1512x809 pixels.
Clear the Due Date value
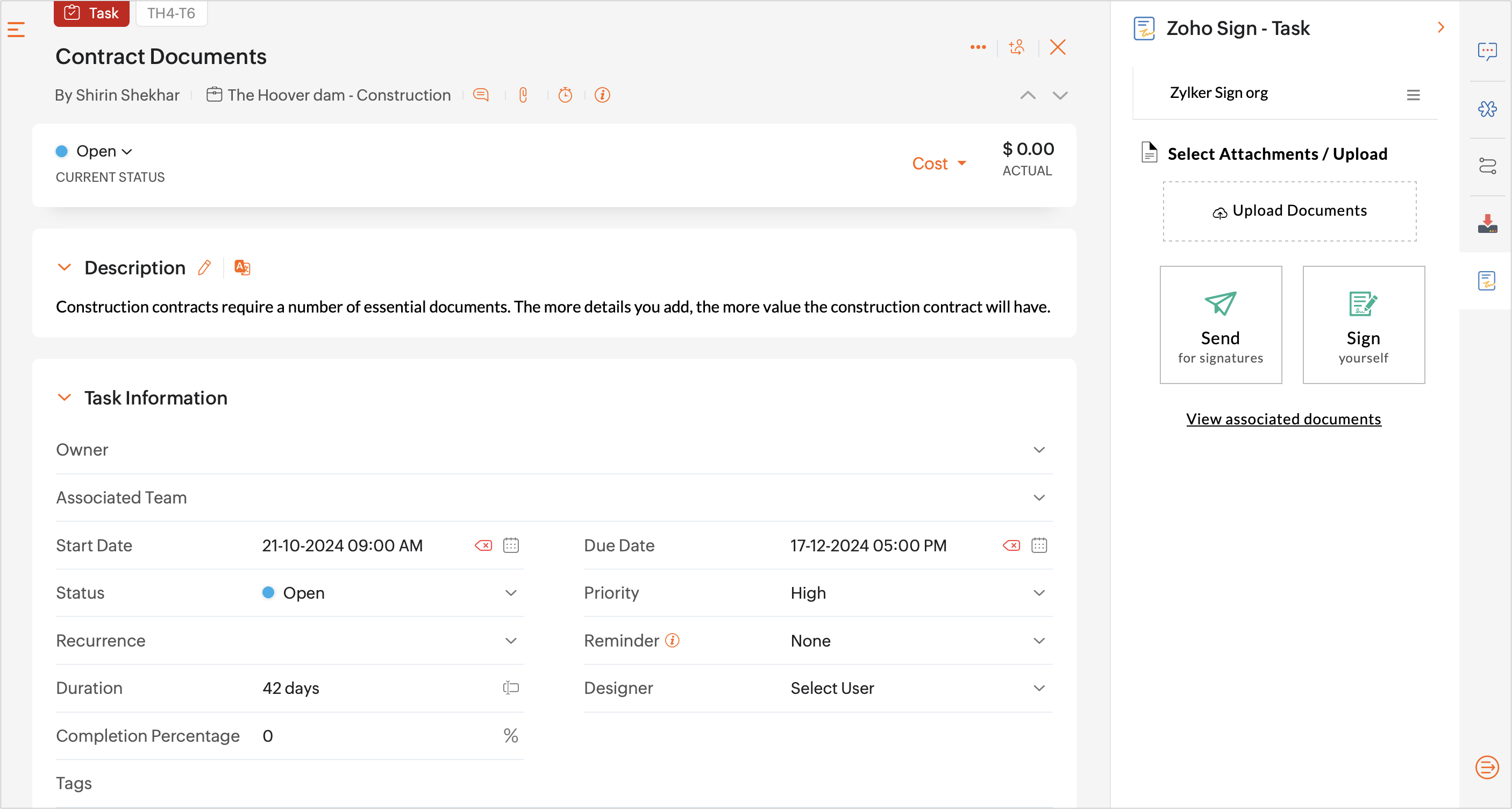[1011, 545]
